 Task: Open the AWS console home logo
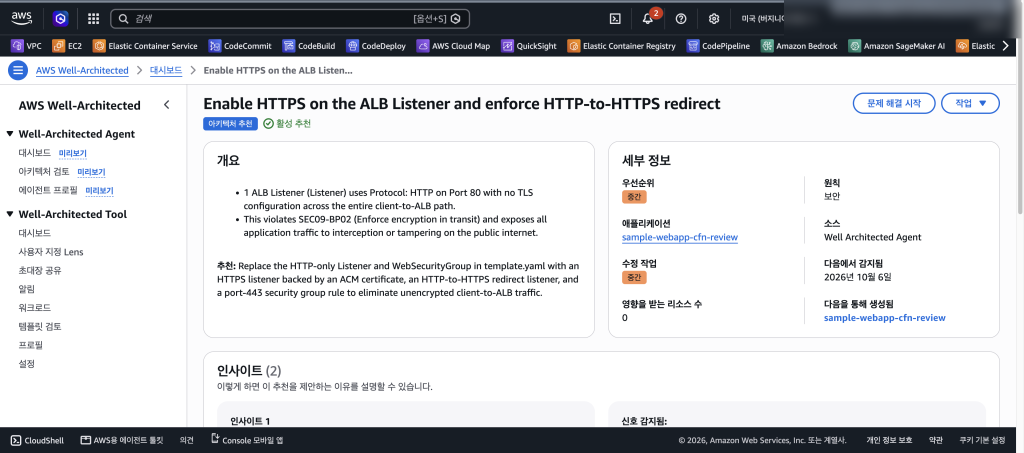tap(22, 18)
